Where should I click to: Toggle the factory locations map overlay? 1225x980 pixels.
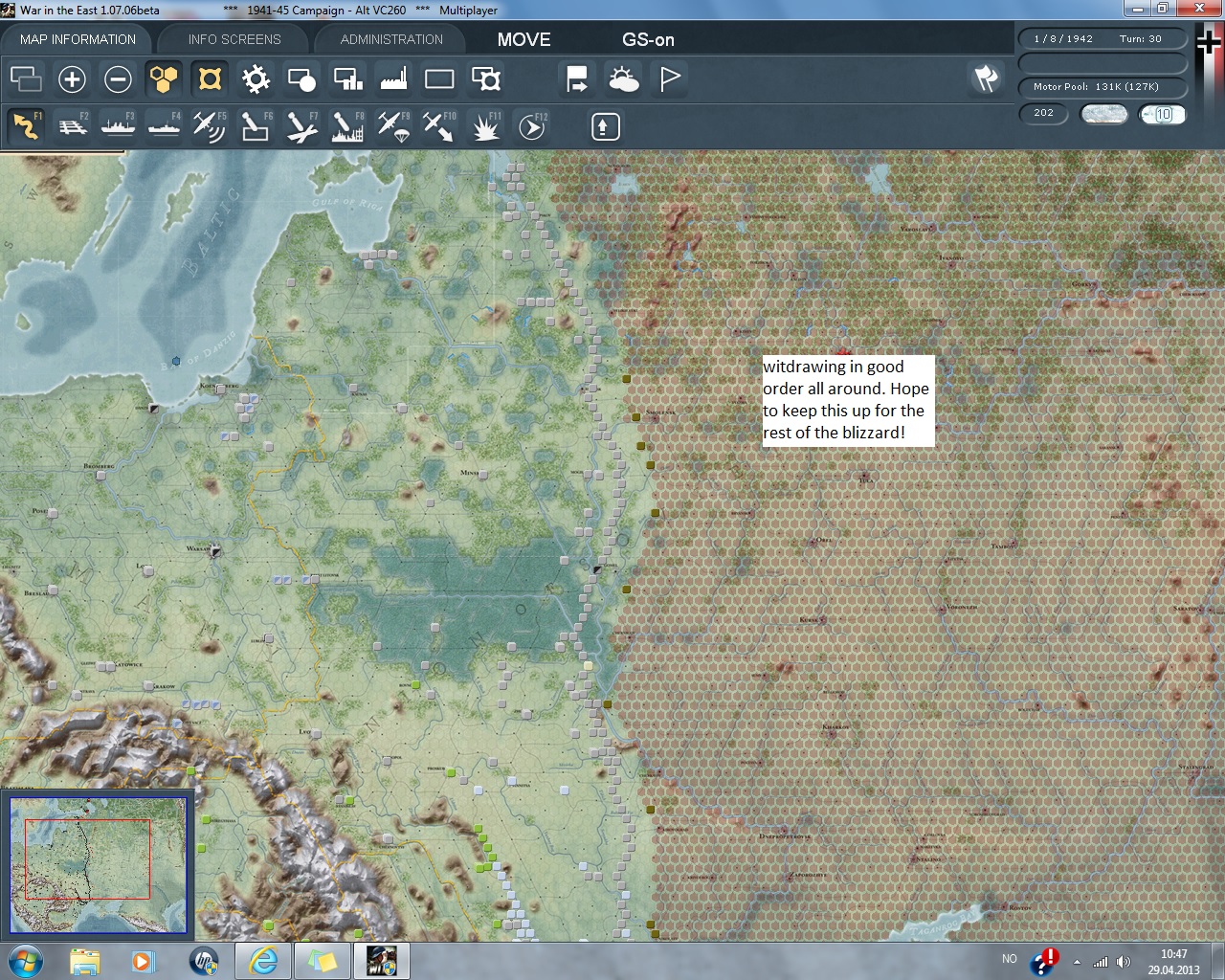click(393, 79)
